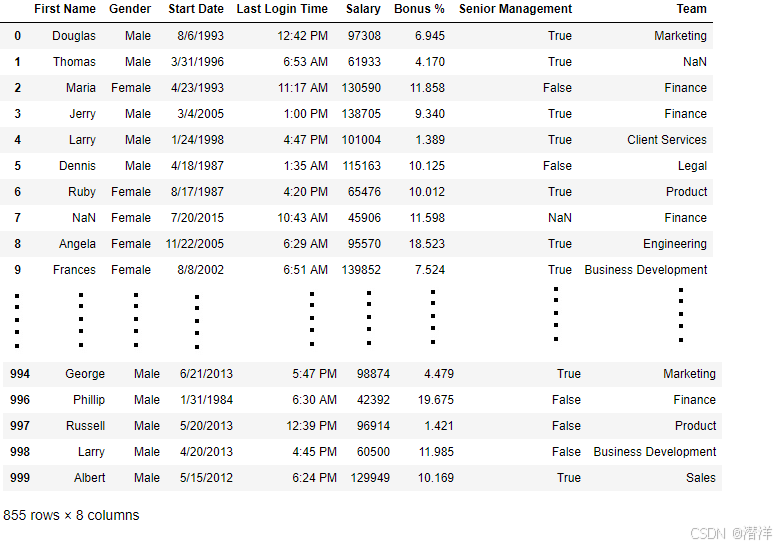Click the Start Date column header
Image resolution: width=779 pixels, height=547 pixels.
pos(196,9)
